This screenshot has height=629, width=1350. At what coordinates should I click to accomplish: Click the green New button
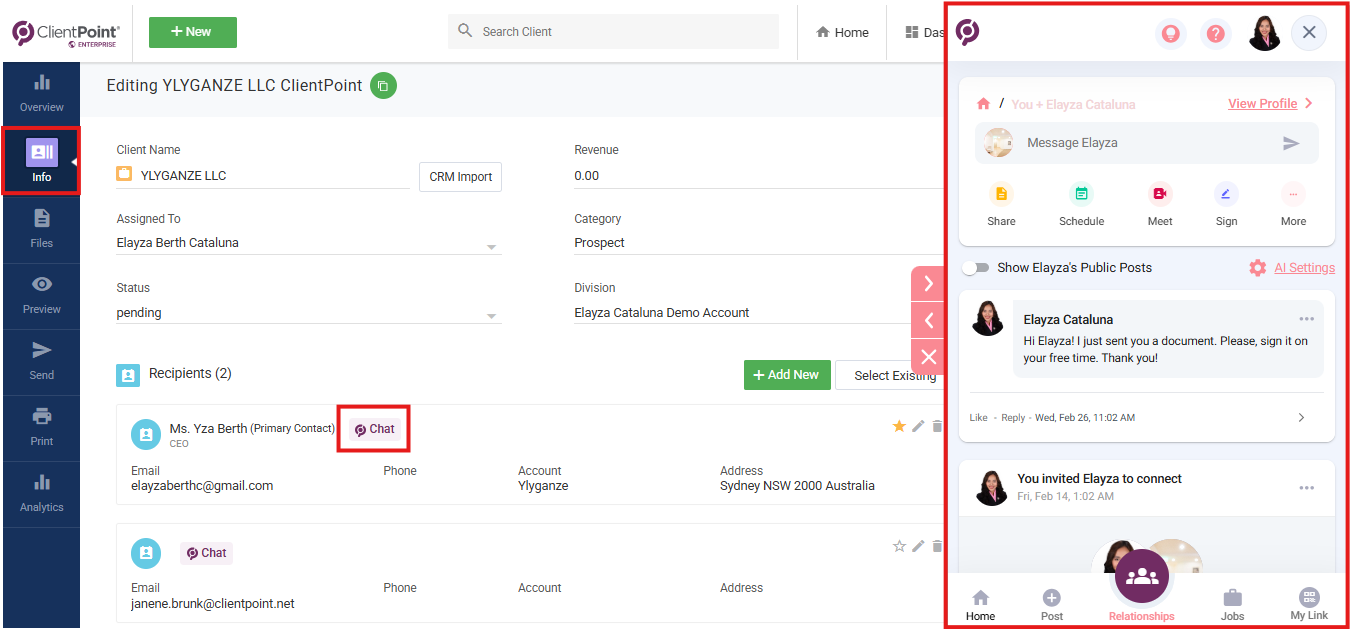(x=193, y=32)
